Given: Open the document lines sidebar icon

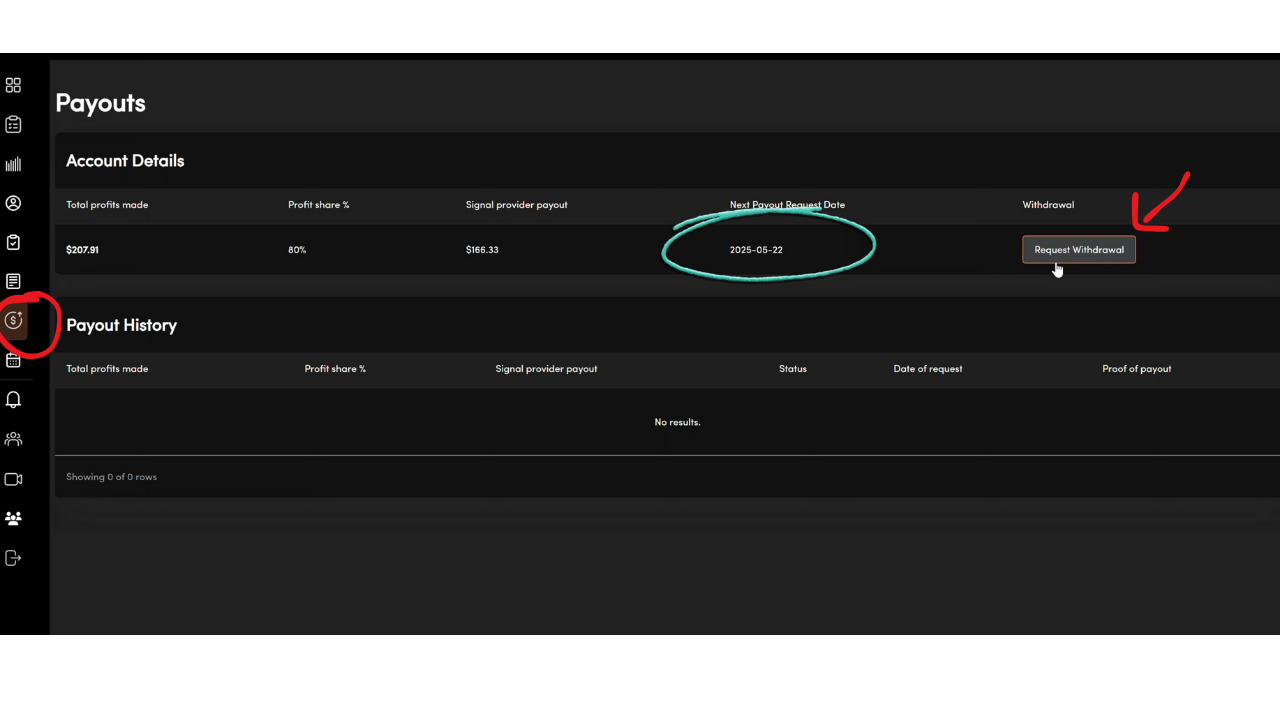Looking at the screenshot, I should coord(13,282).
